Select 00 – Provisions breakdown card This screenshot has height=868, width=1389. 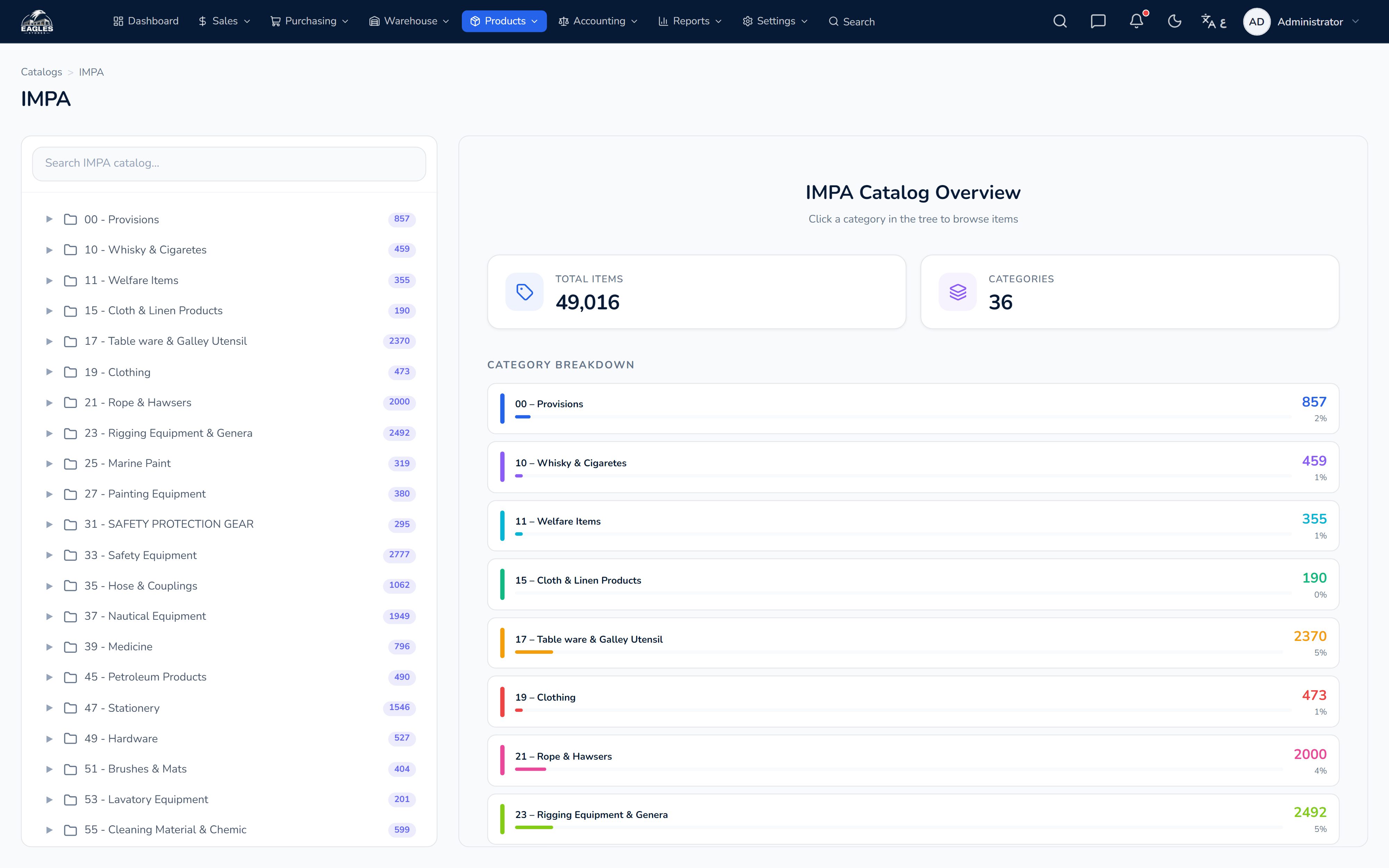913,409
